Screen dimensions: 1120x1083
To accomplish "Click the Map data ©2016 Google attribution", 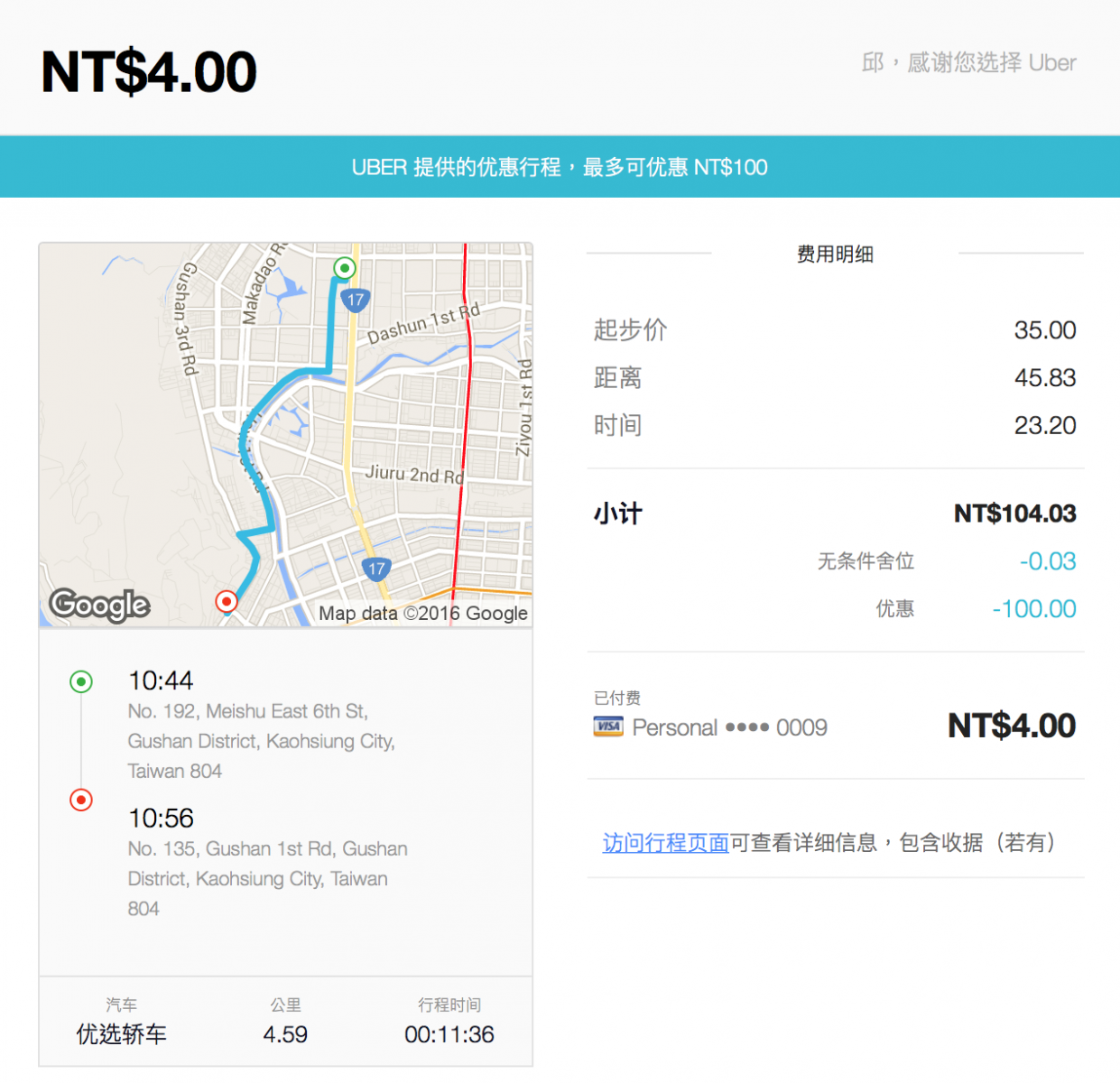I will point(423,614).
